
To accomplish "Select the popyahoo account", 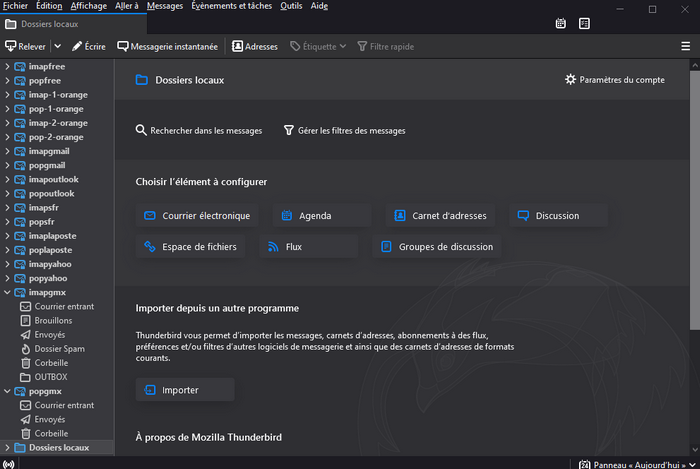I will (x=48, y=278).
